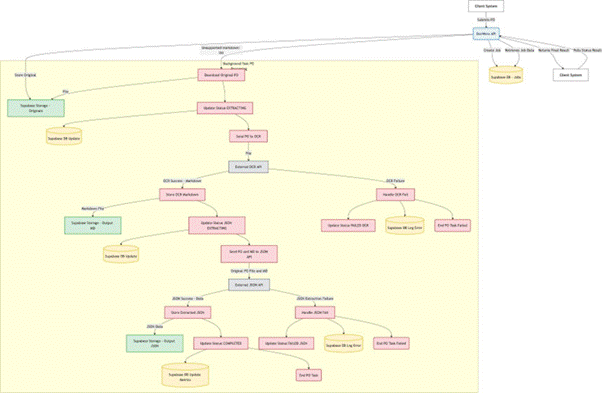This screenshot has height=393, width=602.
Task: Select the Download Original PO node
Action: tap(222, 75)
